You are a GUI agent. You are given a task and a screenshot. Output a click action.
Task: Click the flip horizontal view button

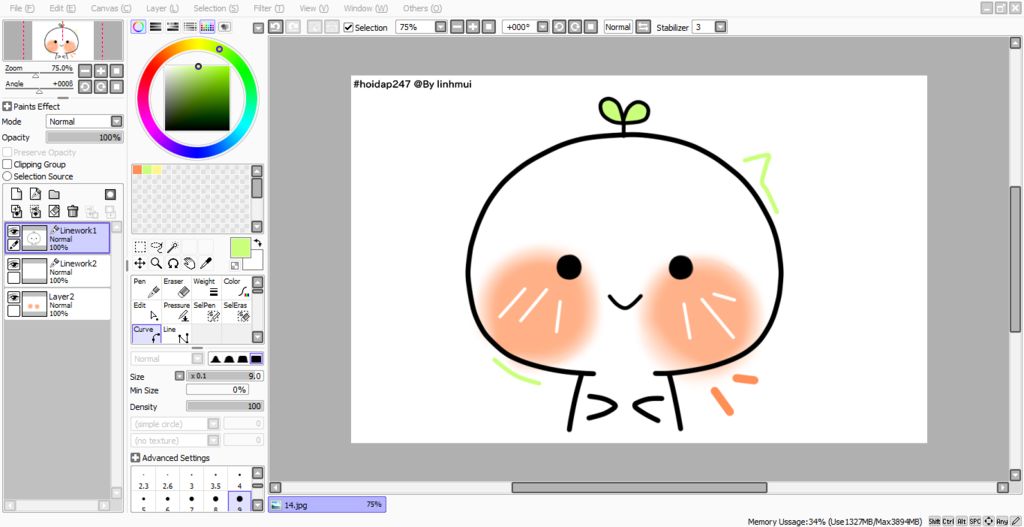pos(643,27)
